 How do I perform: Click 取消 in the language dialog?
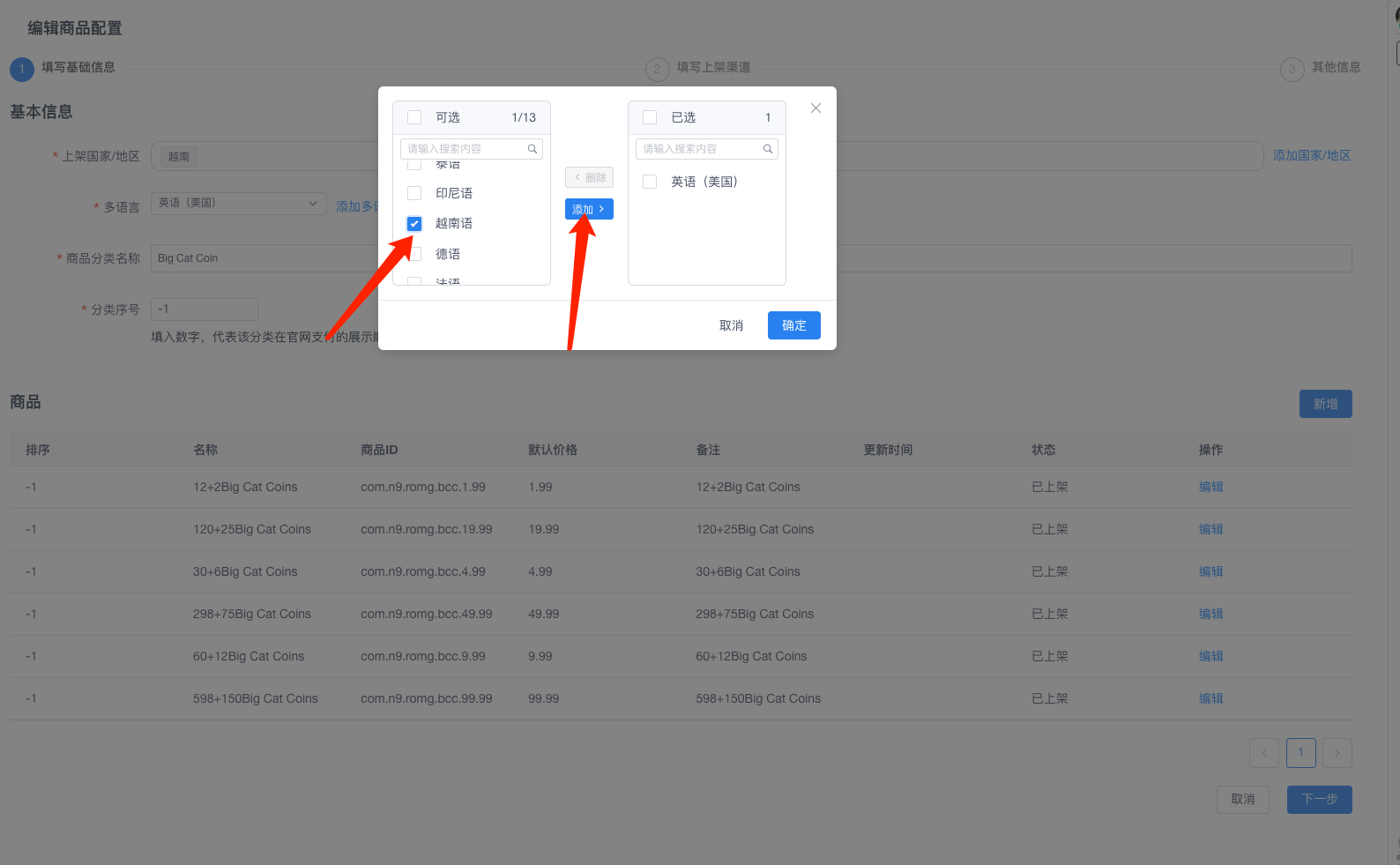(x=731, y=325)
